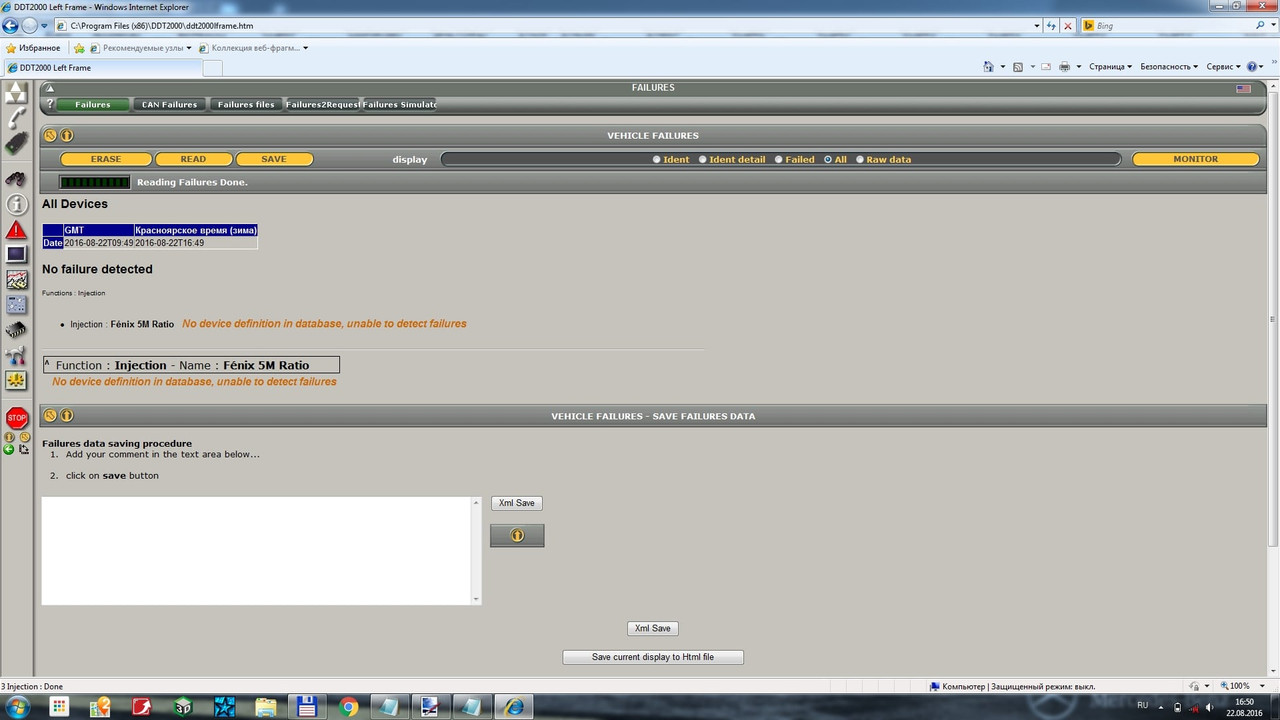Click info icon in VEHICLE FAILURES header

67,135
